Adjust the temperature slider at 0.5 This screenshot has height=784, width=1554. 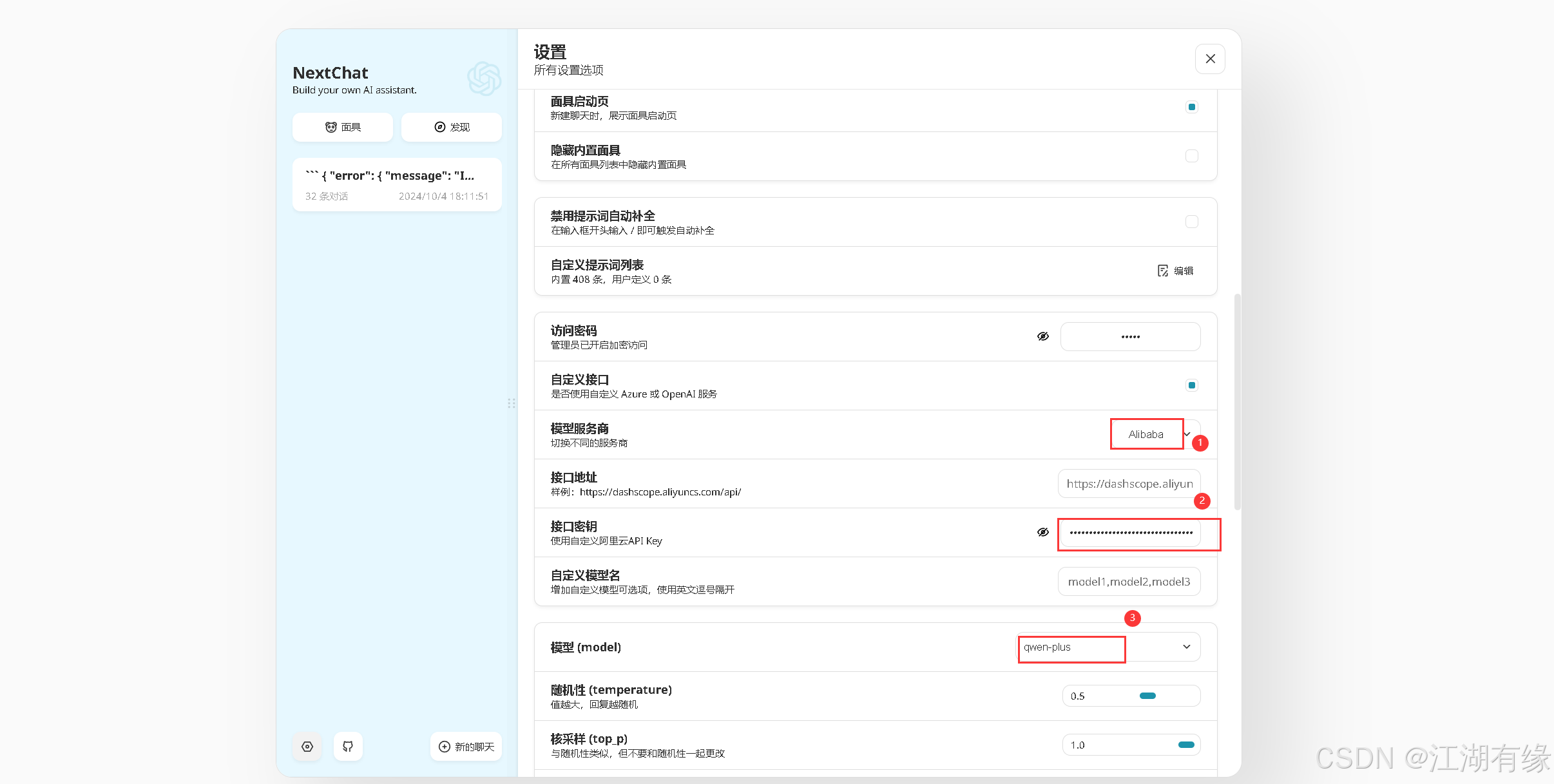[x=1147, y=696]
